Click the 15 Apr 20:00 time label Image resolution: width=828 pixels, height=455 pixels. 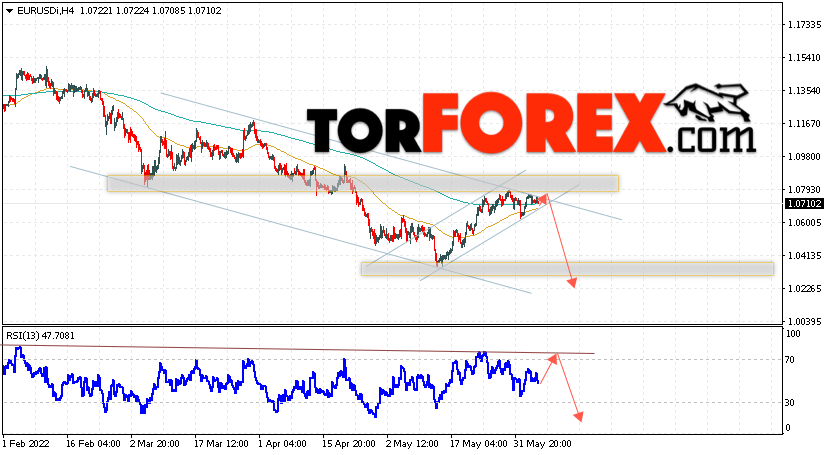click(x=349, y=444)
